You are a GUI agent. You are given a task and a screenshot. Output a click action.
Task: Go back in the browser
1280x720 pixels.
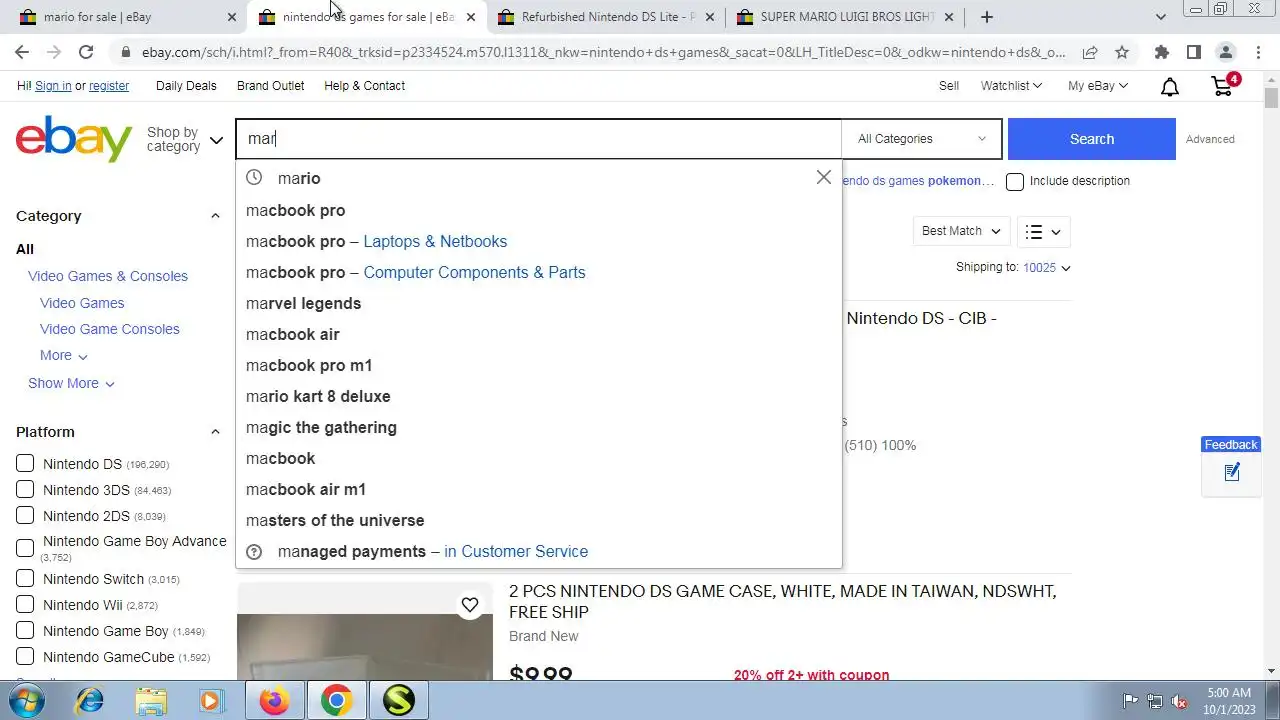(x=22, y=52)
